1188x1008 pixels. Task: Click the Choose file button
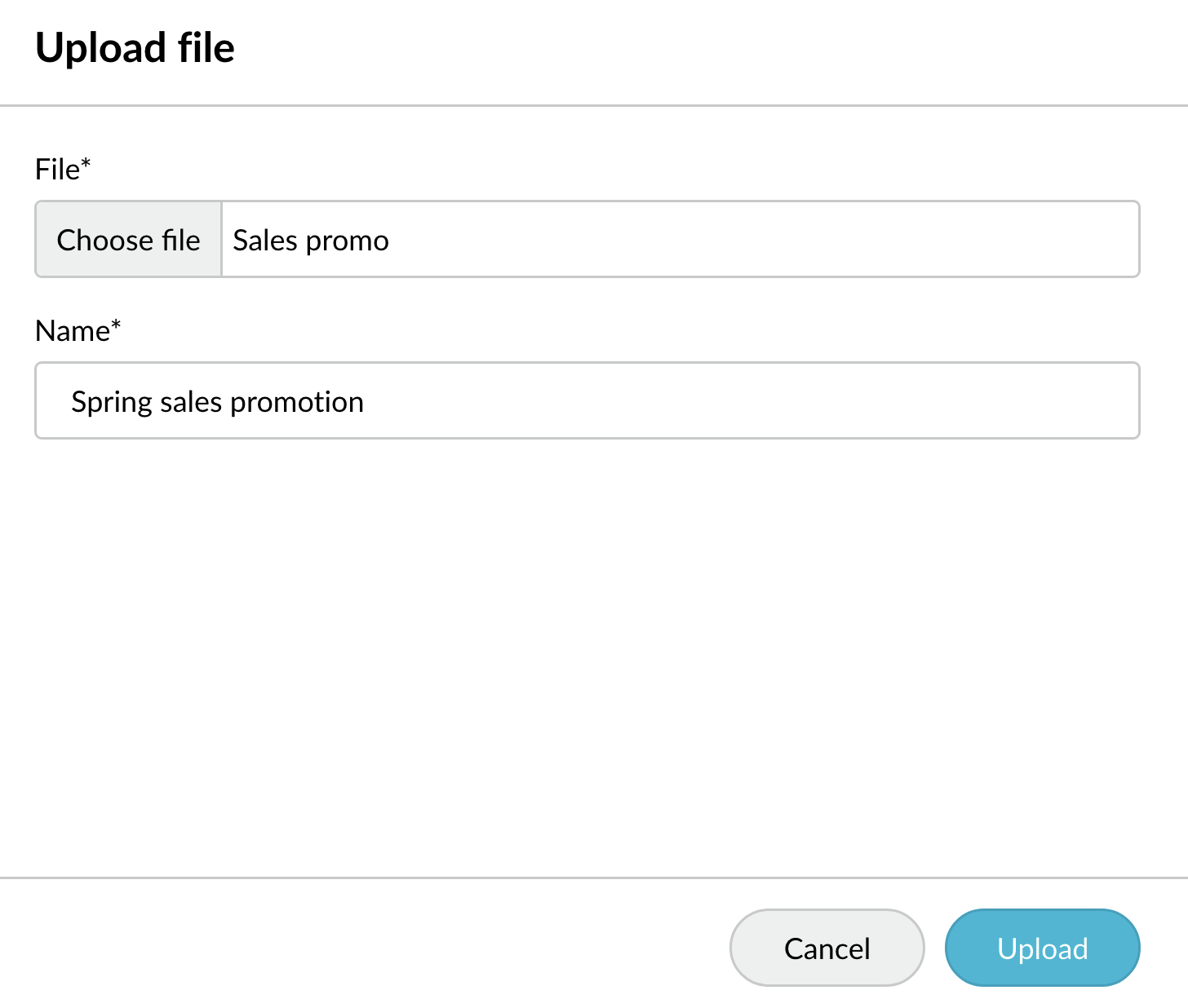click(129, 240)
